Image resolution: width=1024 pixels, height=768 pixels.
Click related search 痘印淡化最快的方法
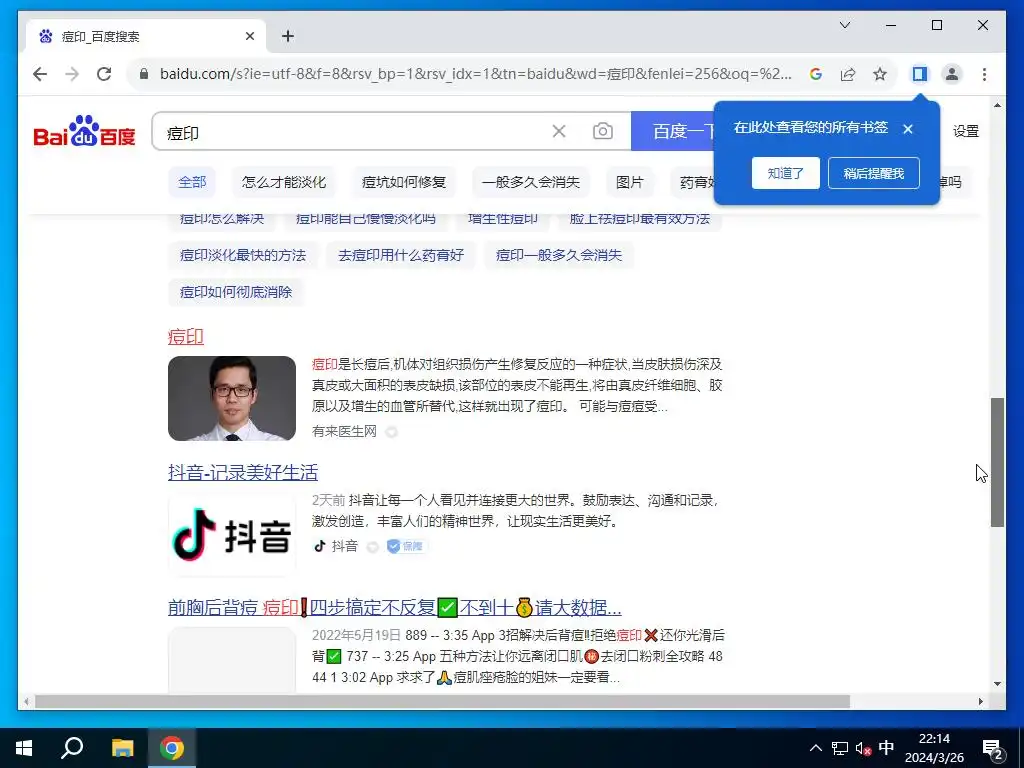pyautogui.click(x=243, y=255)
